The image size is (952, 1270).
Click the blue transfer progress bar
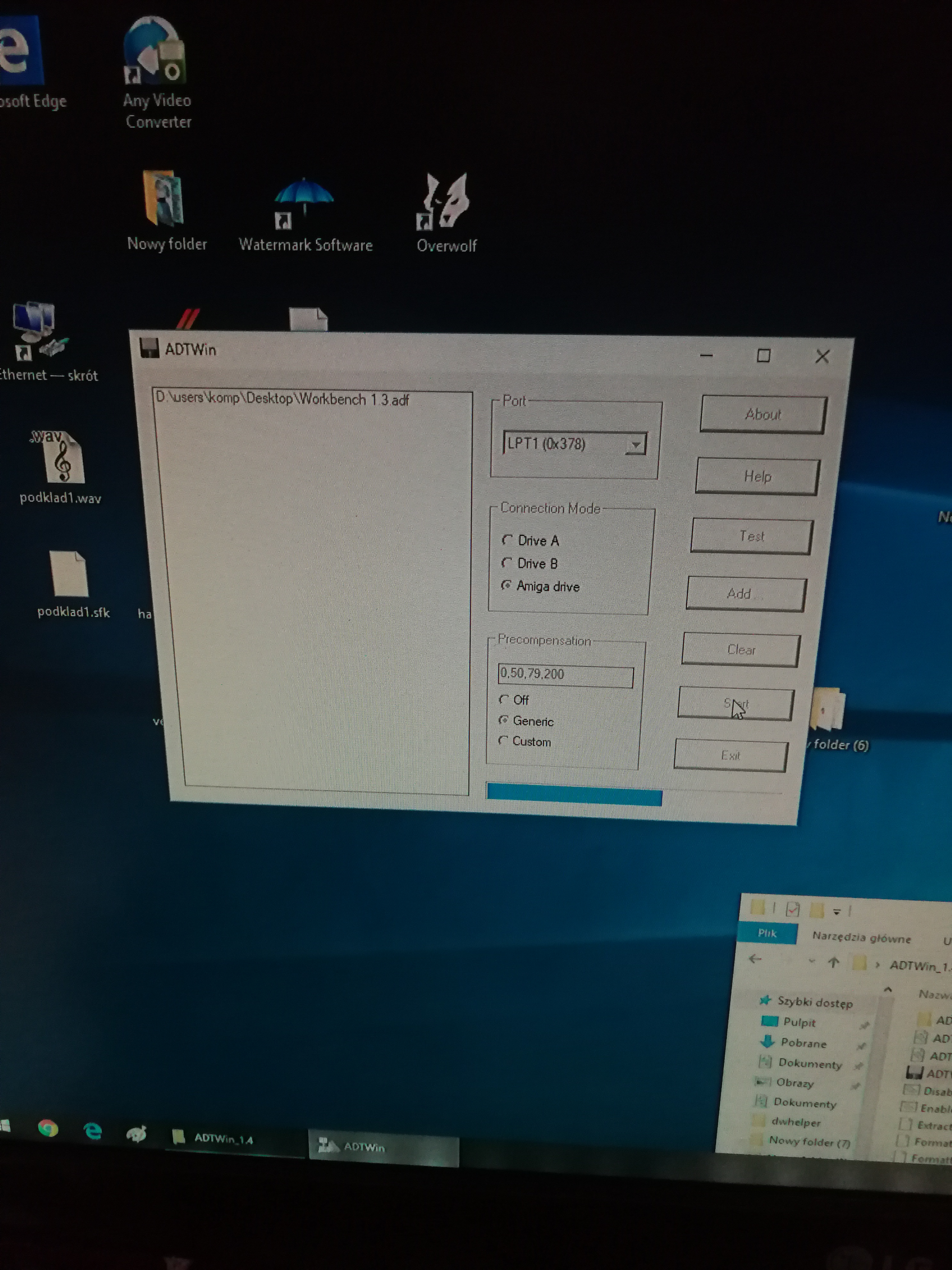pyautogui.click(x=575, y=795)
